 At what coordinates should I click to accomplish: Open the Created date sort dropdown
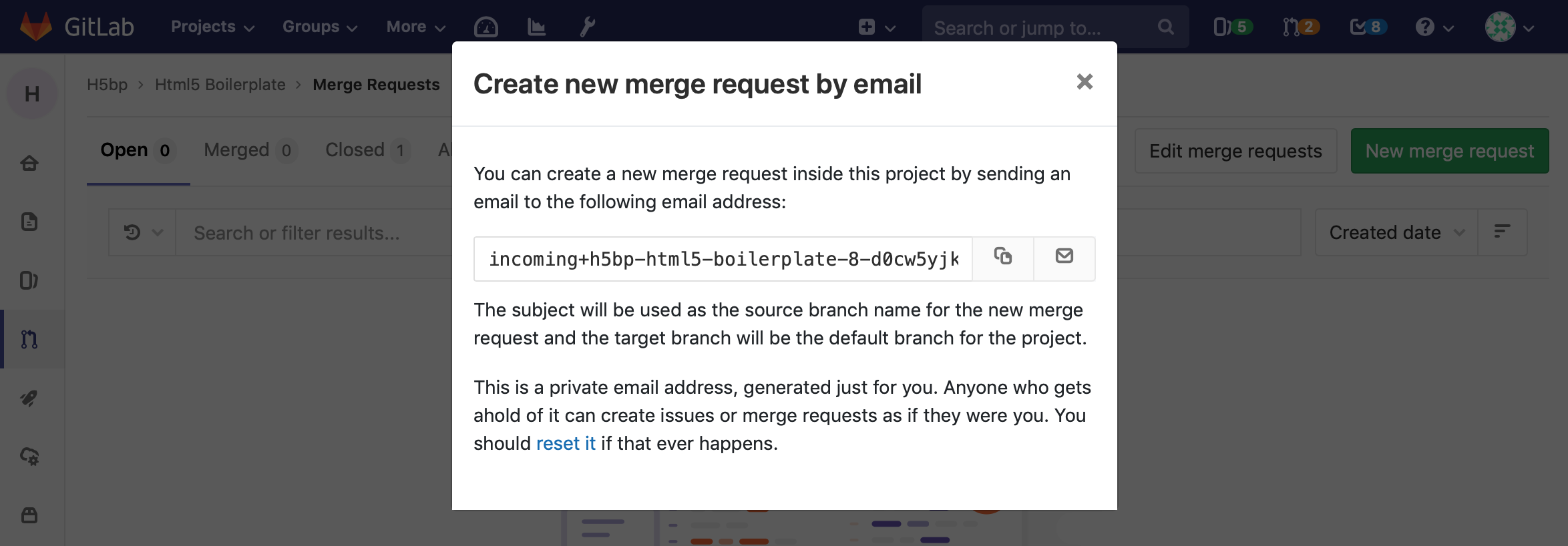coord(1396,232)
